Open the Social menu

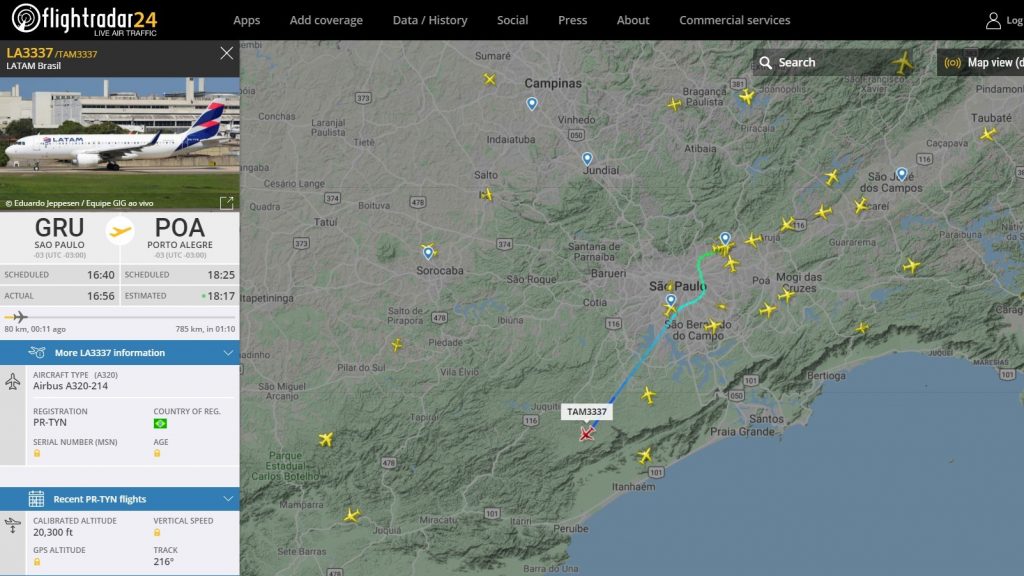point(512,20)
